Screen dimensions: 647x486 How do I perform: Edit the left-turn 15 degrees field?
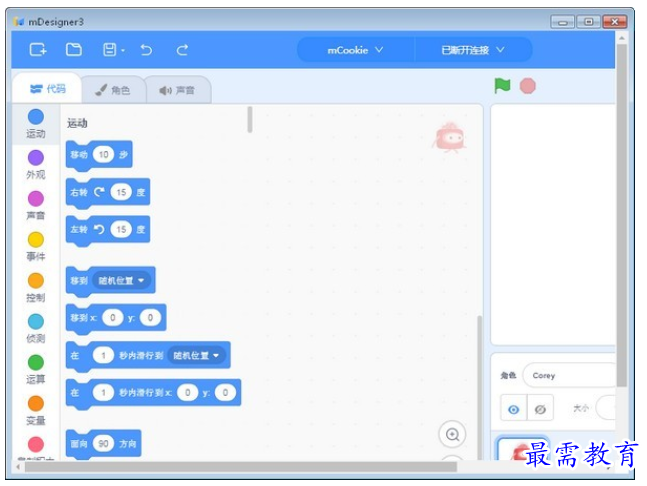pyautogui.click(x=121, y=229)
